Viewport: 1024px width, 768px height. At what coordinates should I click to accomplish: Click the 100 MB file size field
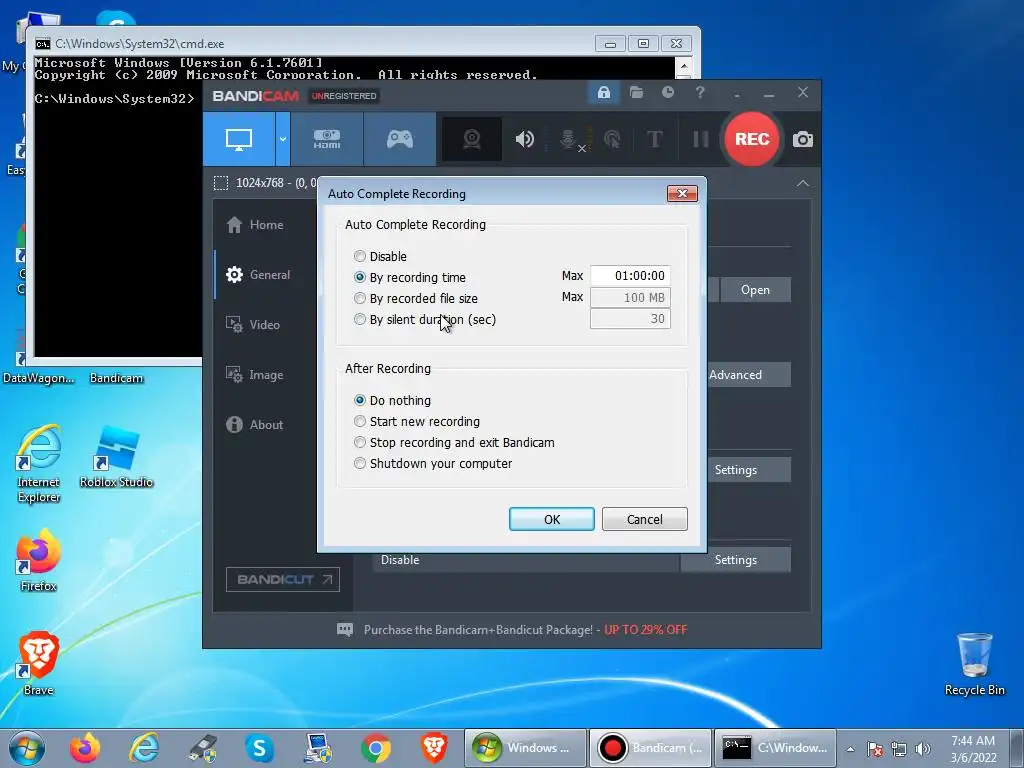(x=630, y=298)
